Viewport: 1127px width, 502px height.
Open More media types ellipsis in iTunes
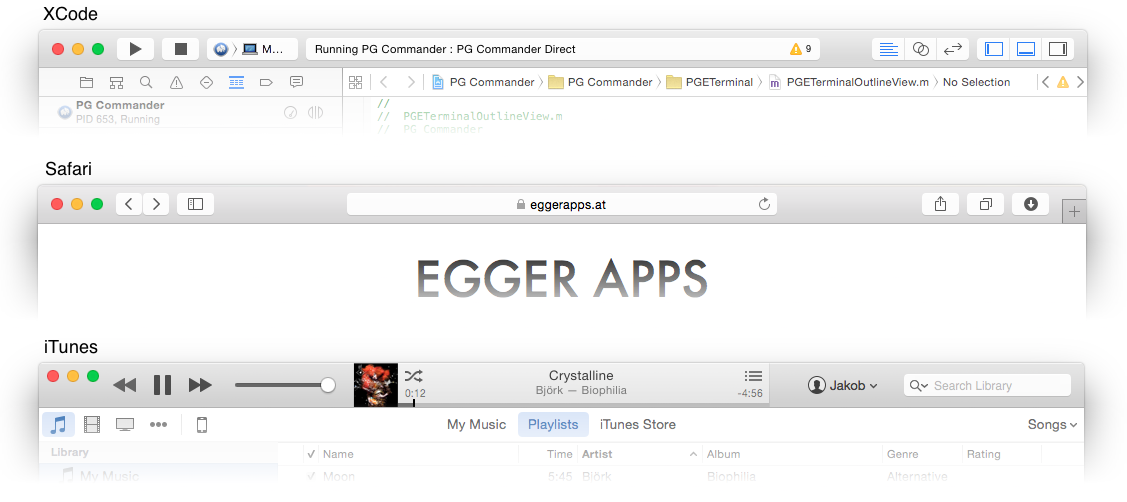coord(158,424)
